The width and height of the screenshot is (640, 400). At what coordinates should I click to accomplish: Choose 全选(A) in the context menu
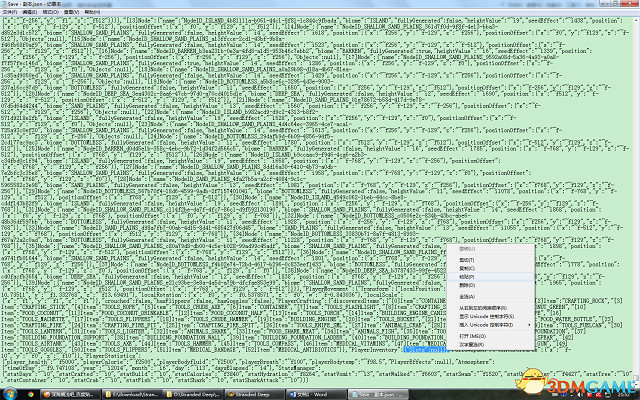467,296
